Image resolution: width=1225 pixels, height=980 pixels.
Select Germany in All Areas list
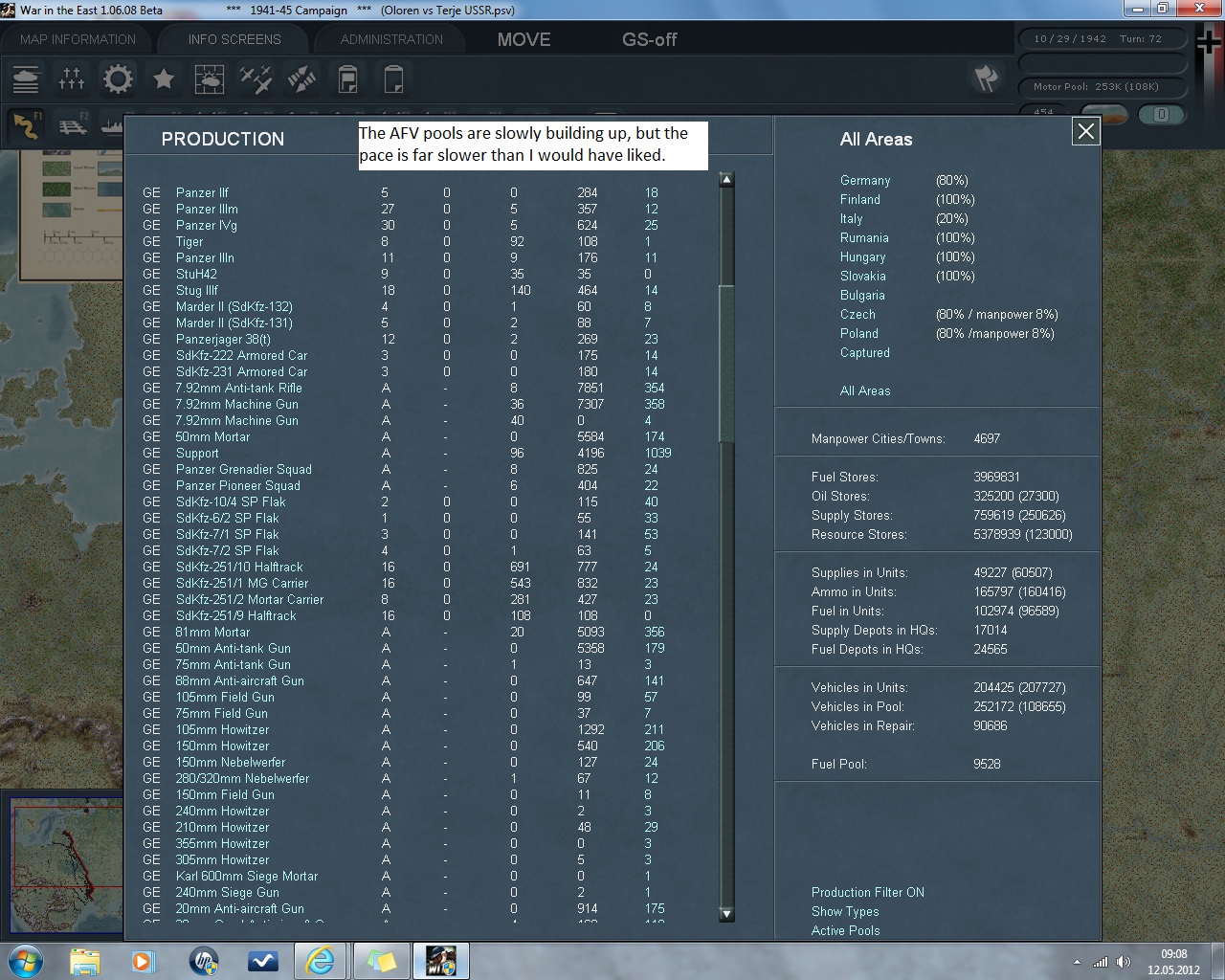tap(865, 180)
